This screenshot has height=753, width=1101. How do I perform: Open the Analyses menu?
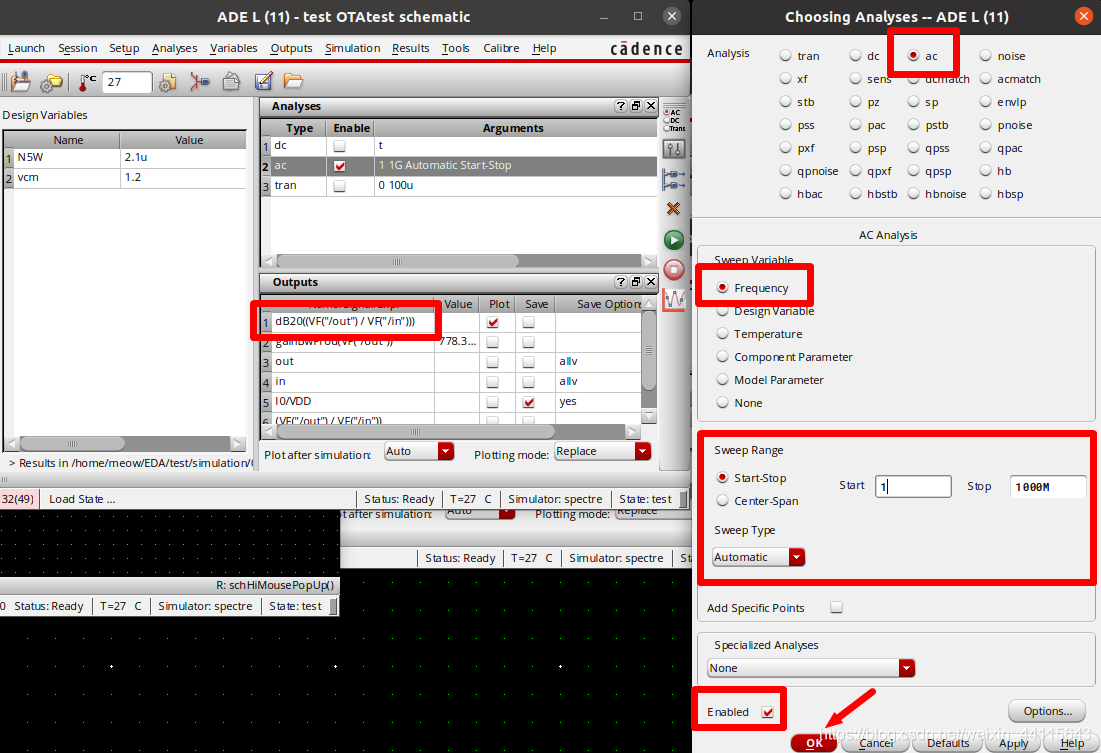(x=174, y=48)
